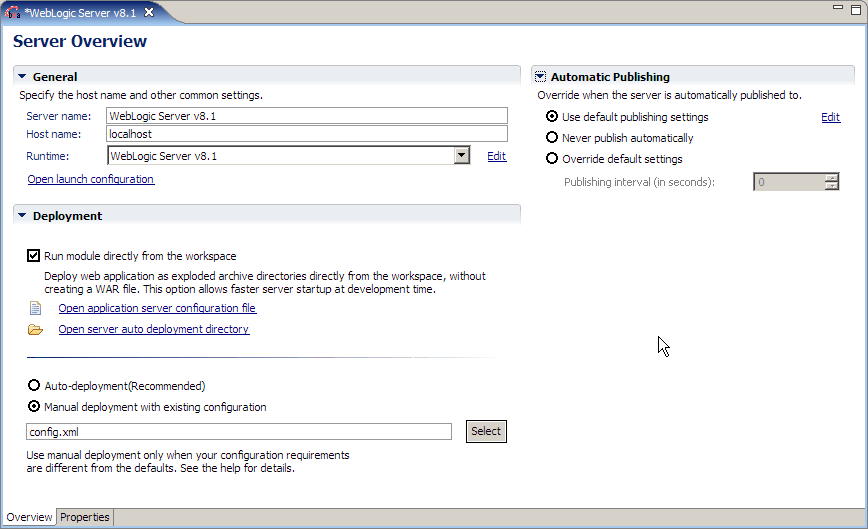Viewport: 868px width, 529px height.
Task: Click the Automatic Publishing section title
Action: (610, 77)
